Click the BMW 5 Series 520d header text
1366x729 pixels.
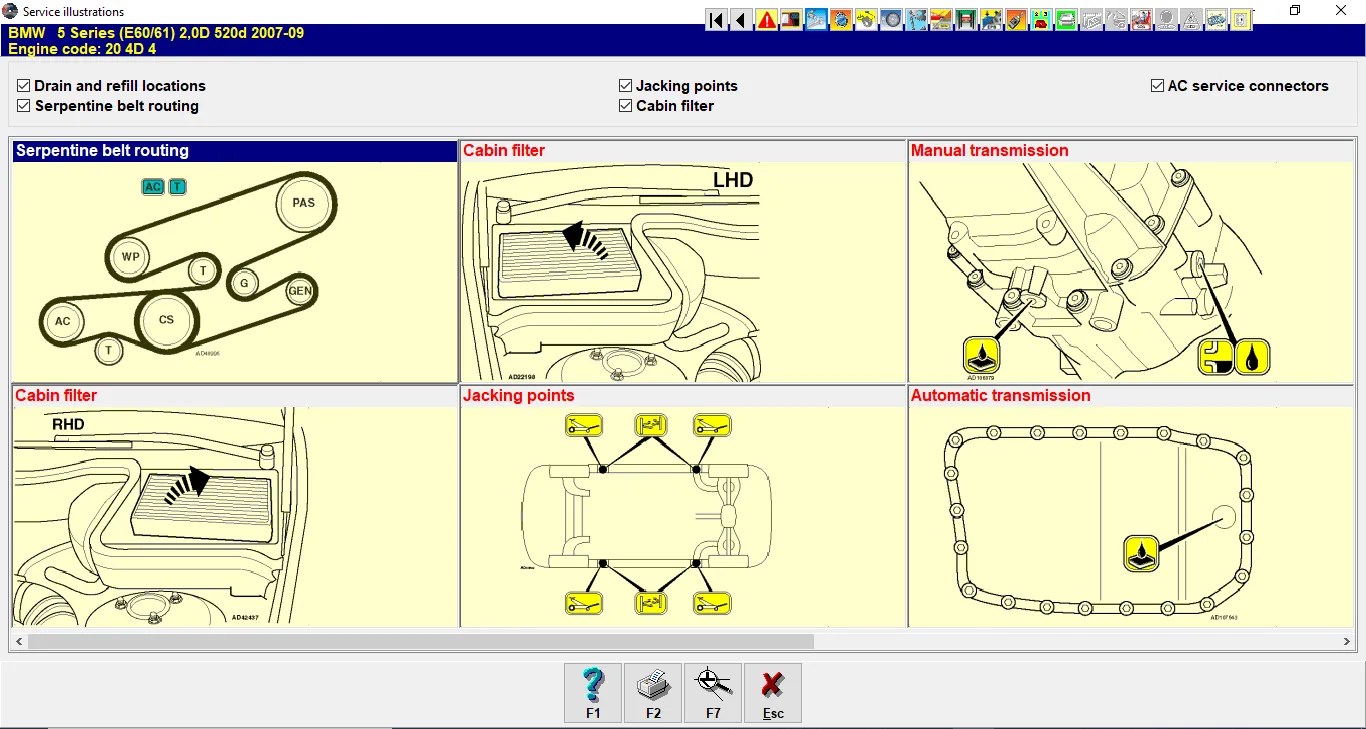[x=156, y=33]
